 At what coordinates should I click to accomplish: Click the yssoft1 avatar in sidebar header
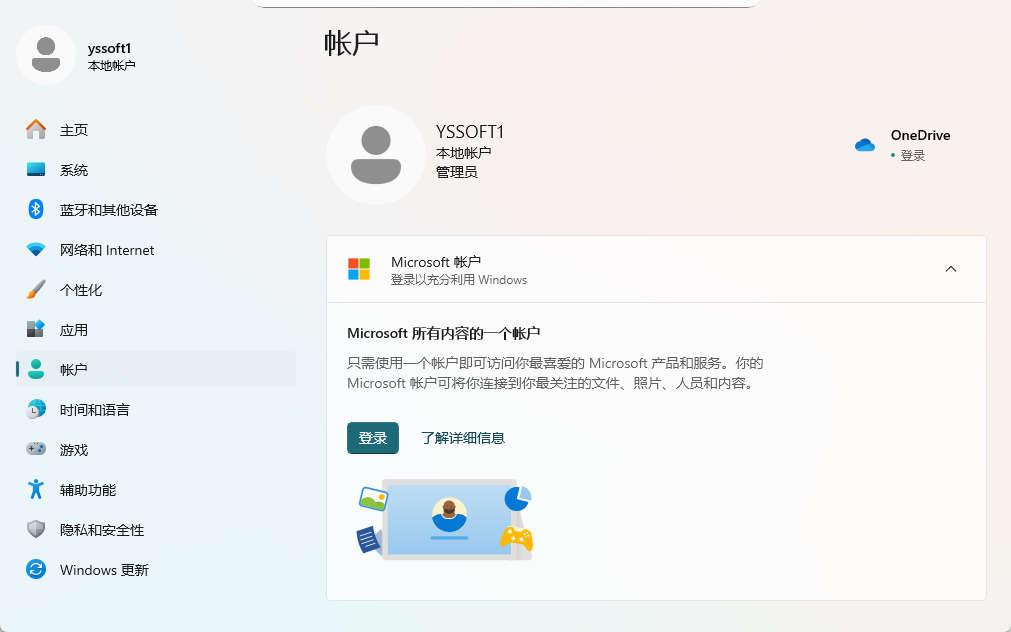coord(46,55)
